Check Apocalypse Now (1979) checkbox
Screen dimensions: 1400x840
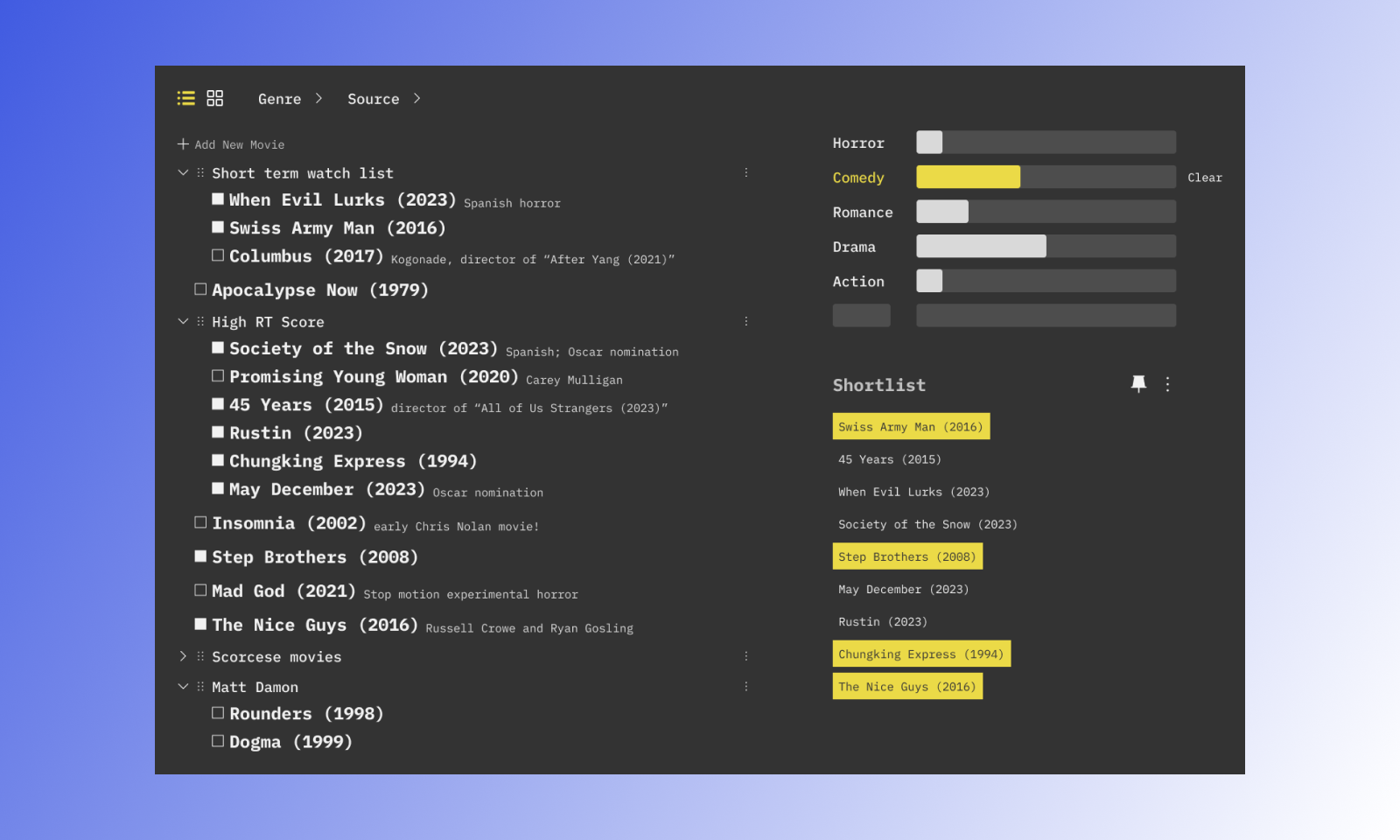[200, 289]
